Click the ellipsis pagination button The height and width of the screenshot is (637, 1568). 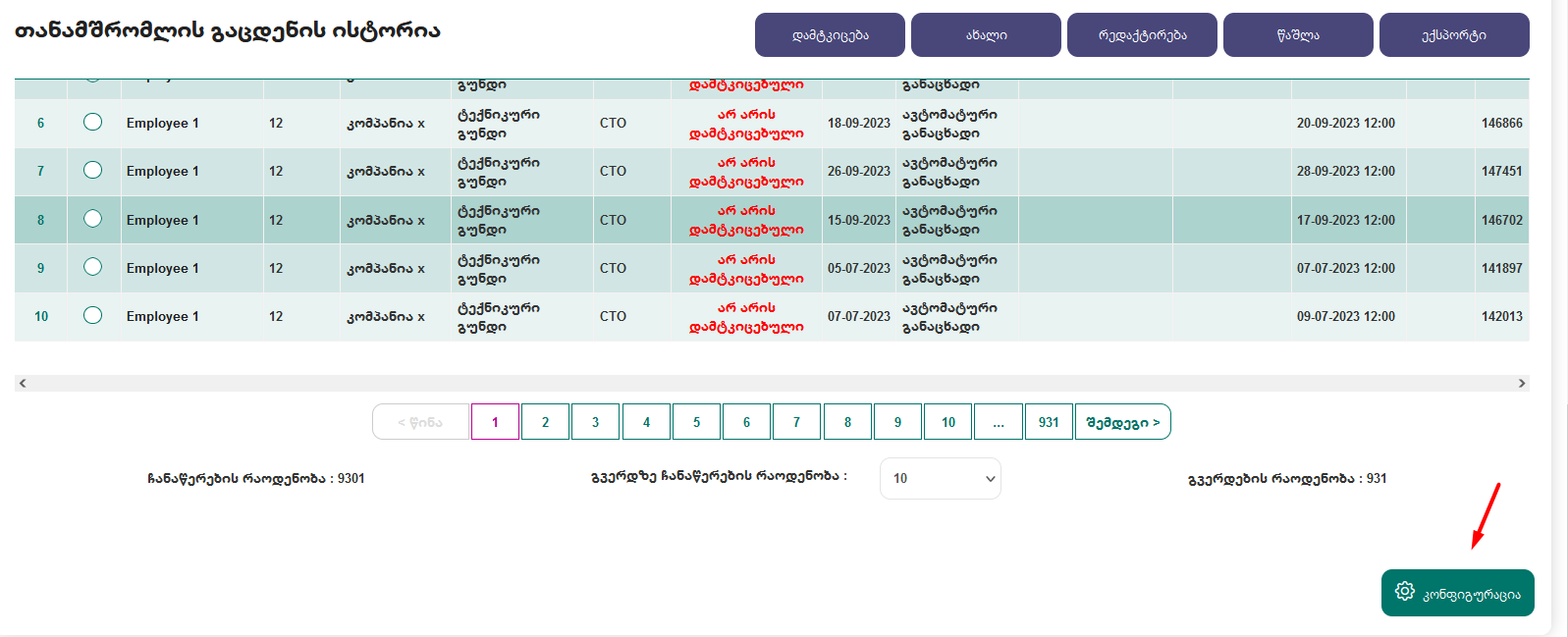pyautogui.click(x=999, y=422)
